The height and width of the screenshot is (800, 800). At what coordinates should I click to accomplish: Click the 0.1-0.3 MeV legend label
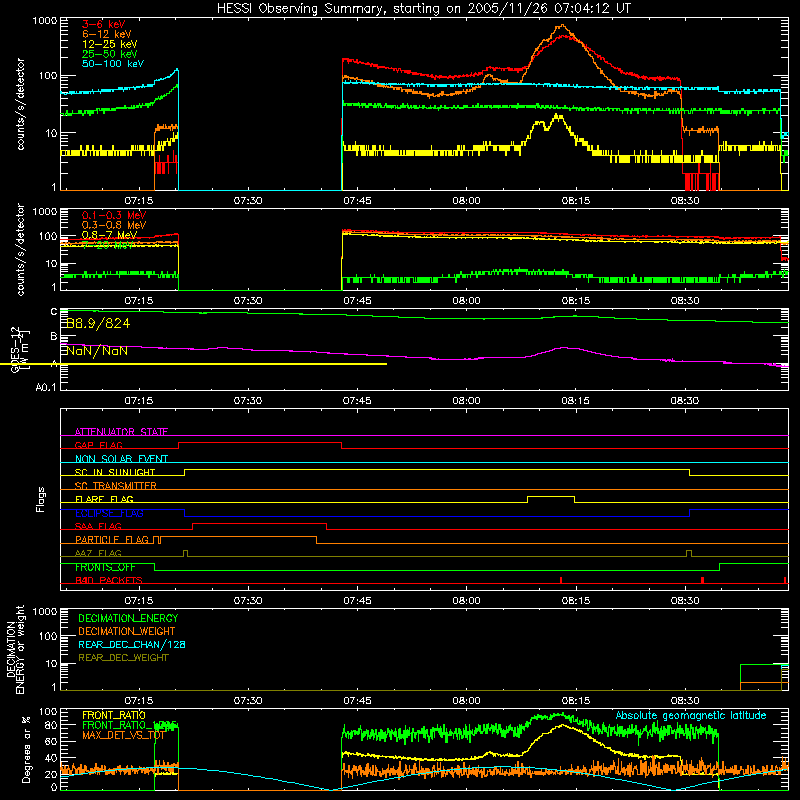coord(114,215)
